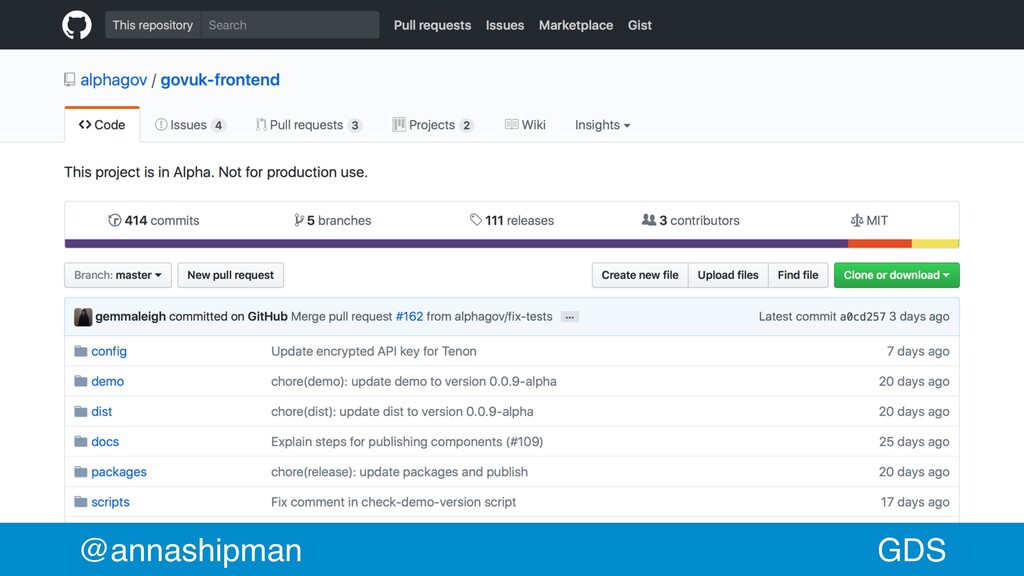Open the config folder icon
Screen dimensions: 1024x576
click(81, 351)
